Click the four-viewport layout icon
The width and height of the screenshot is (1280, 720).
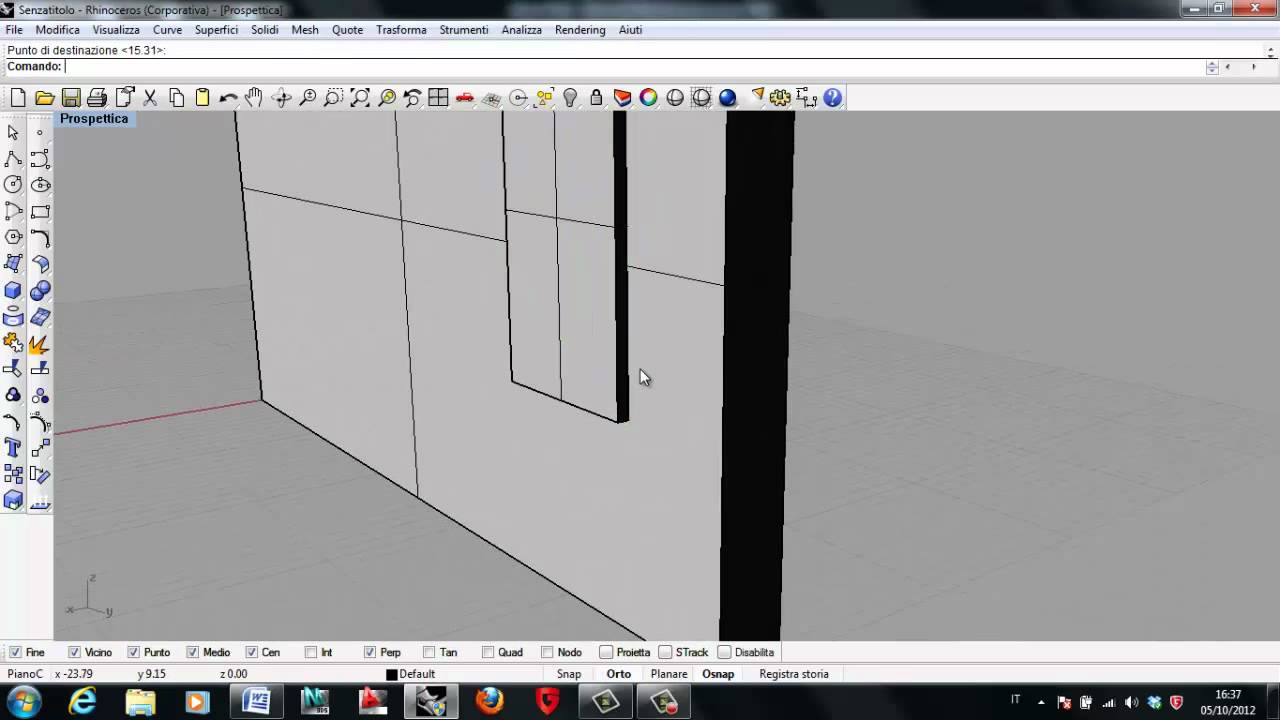click(x=438, y=97)
